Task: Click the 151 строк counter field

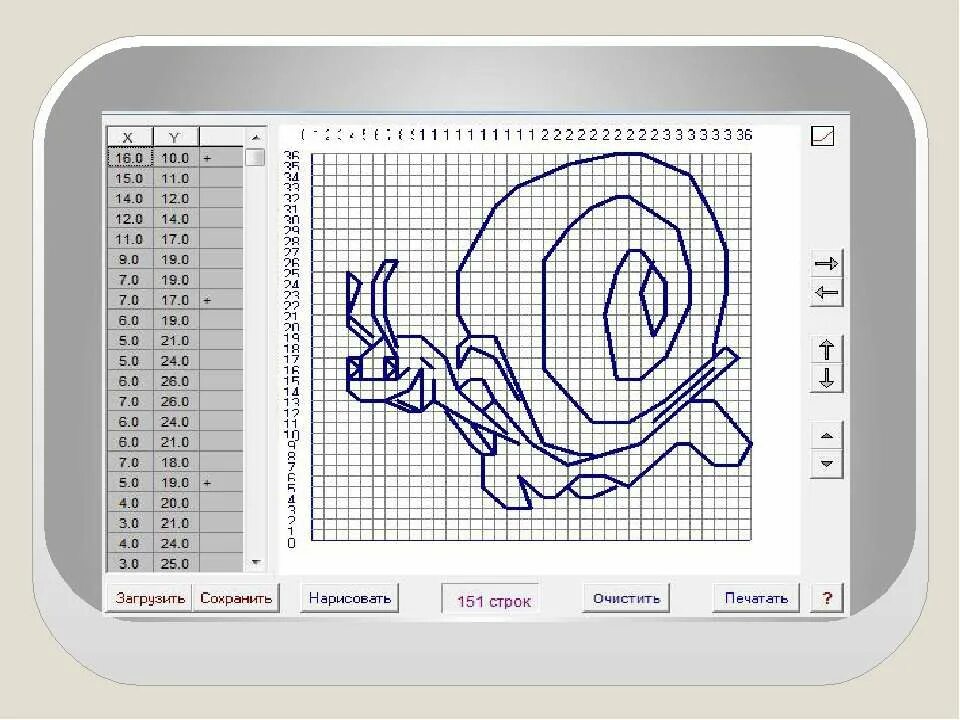Action: [x=493, y=601]
